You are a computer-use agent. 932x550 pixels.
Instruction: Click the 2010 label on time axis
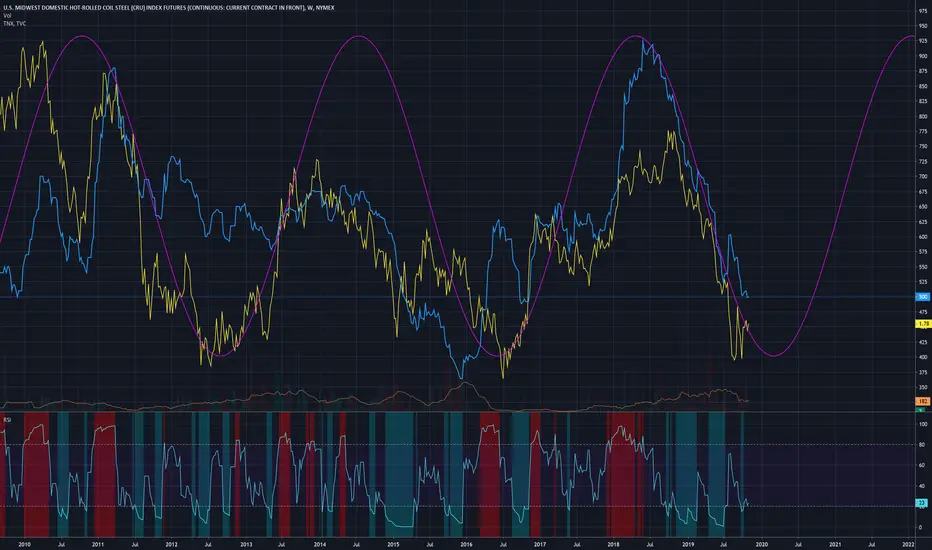coord(24,544)
